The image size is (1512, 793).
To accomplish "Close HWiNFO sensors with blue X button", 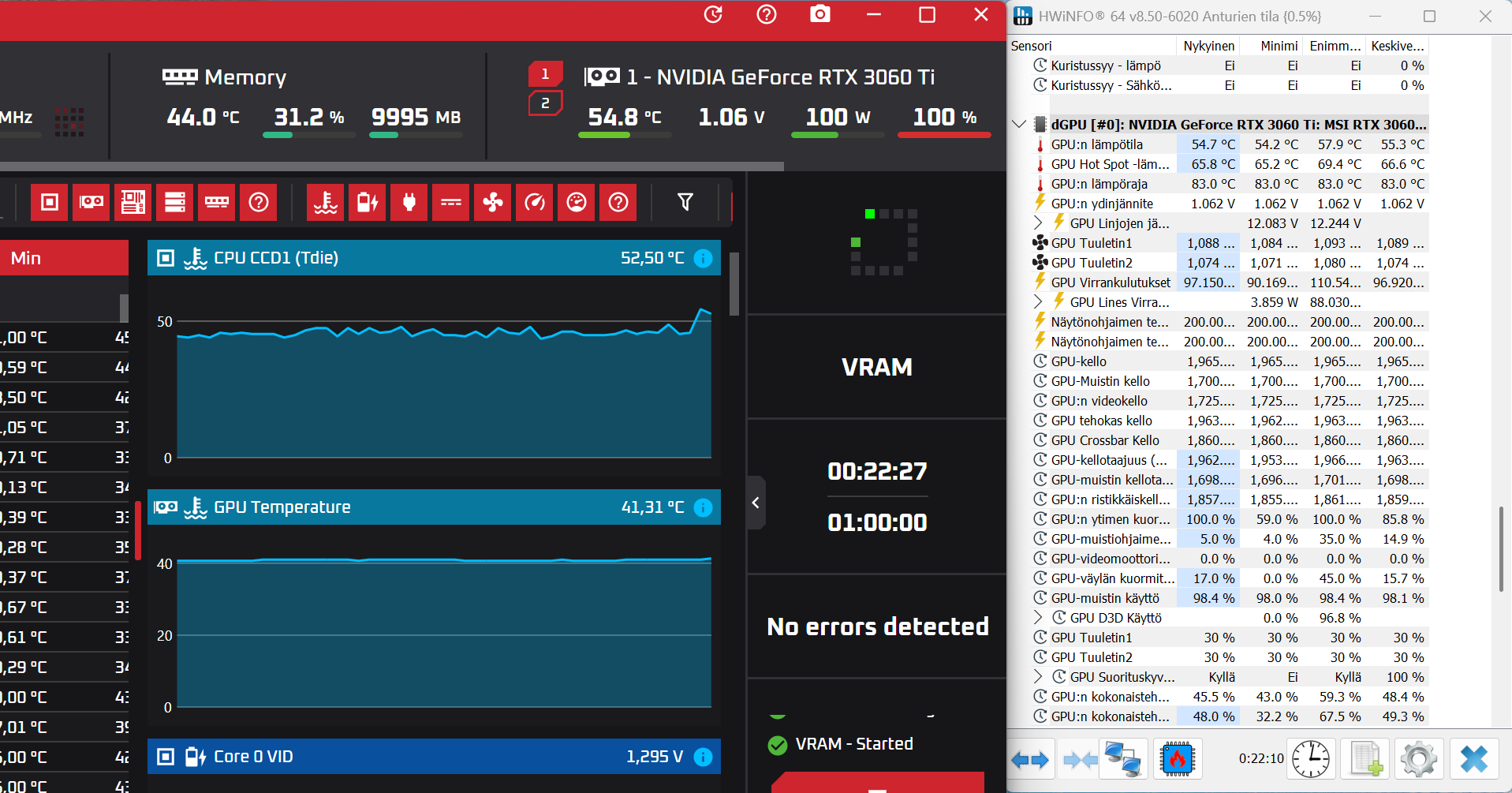I will click(x=1473, y=760).
